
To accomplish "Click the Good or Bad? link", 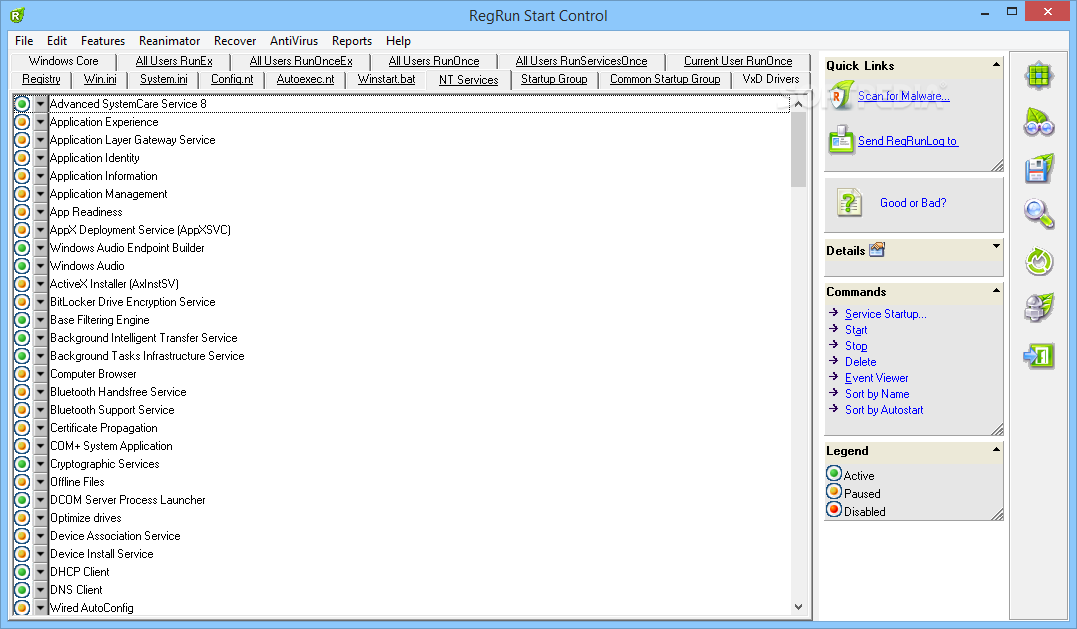I will coord(913,203).
